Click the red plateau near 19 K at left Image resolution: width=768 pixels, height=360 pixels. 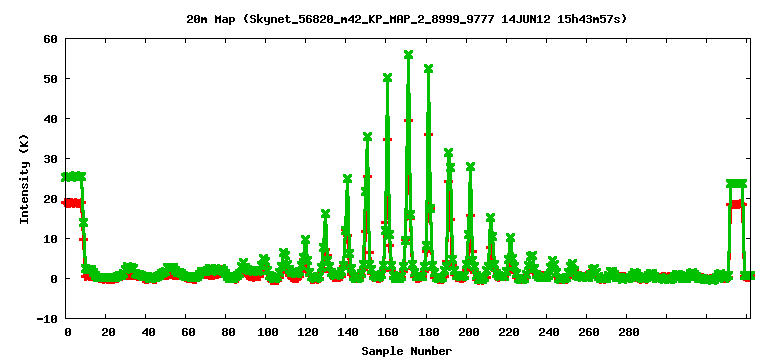tap(73, 203)
